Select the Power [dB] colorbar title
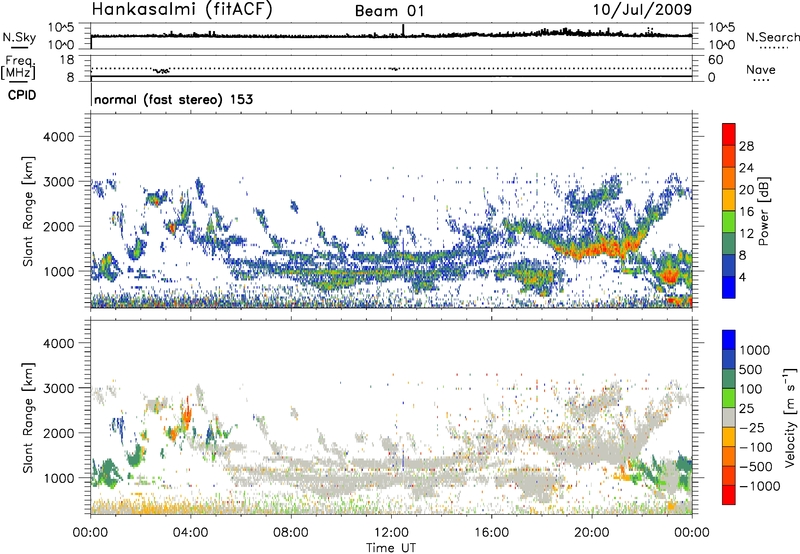Image resolution: width=800 pixels, height=554 pixels. point(763,211)
